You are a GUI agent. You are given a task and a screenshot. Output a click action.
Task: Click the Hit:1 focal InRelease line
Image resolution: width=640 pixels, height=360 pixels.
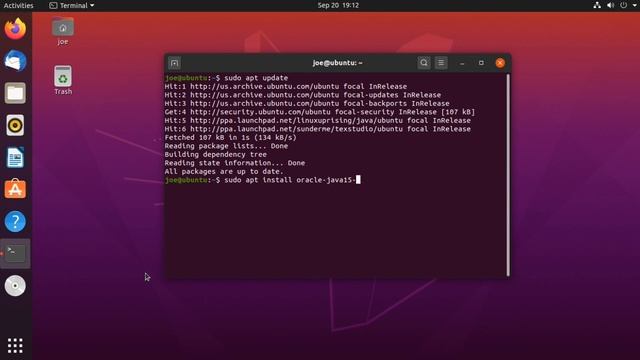(286, 86)
